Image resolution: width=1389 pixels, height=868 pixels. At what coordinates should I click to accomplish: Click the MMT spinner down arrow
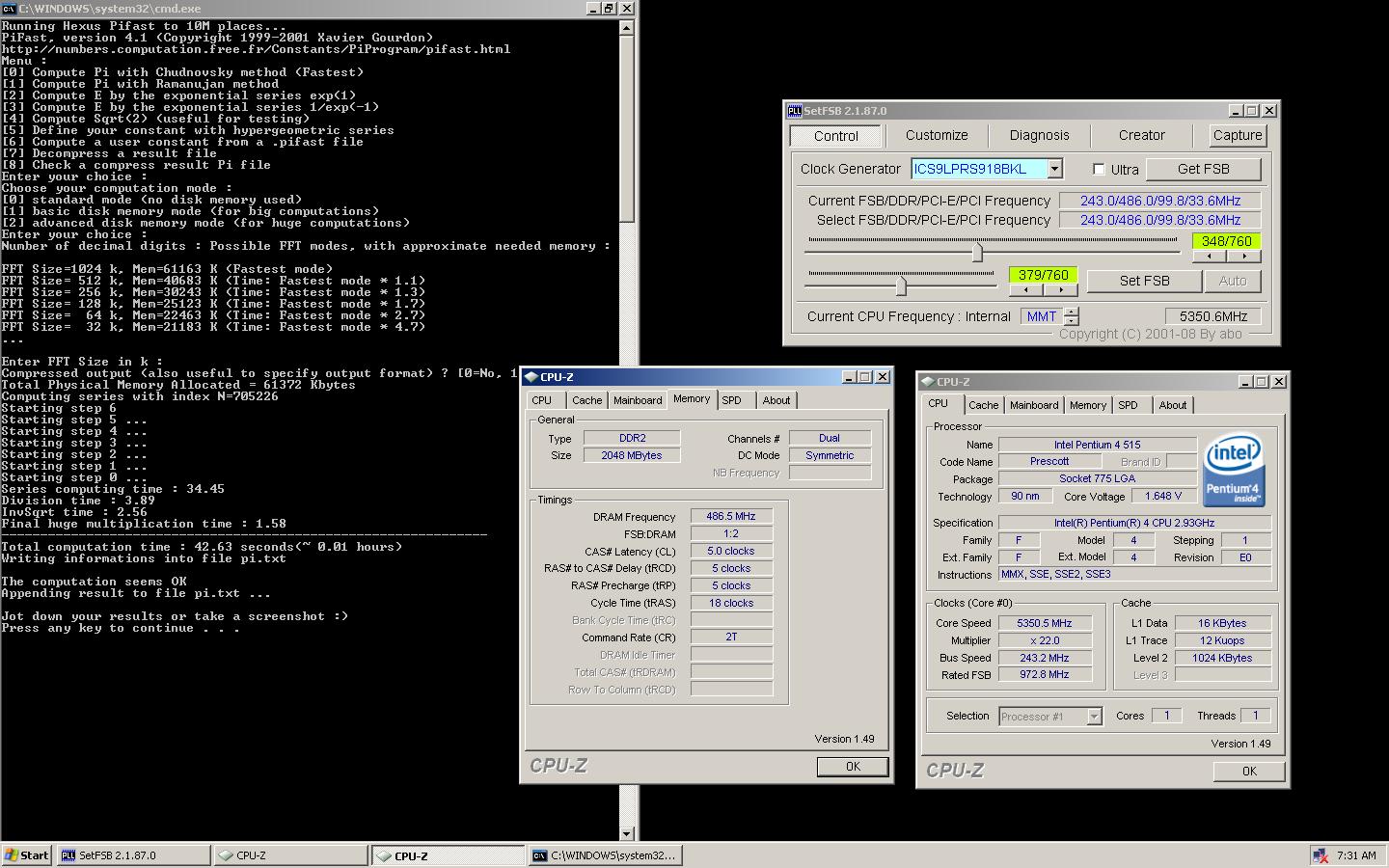(1072, 320)
